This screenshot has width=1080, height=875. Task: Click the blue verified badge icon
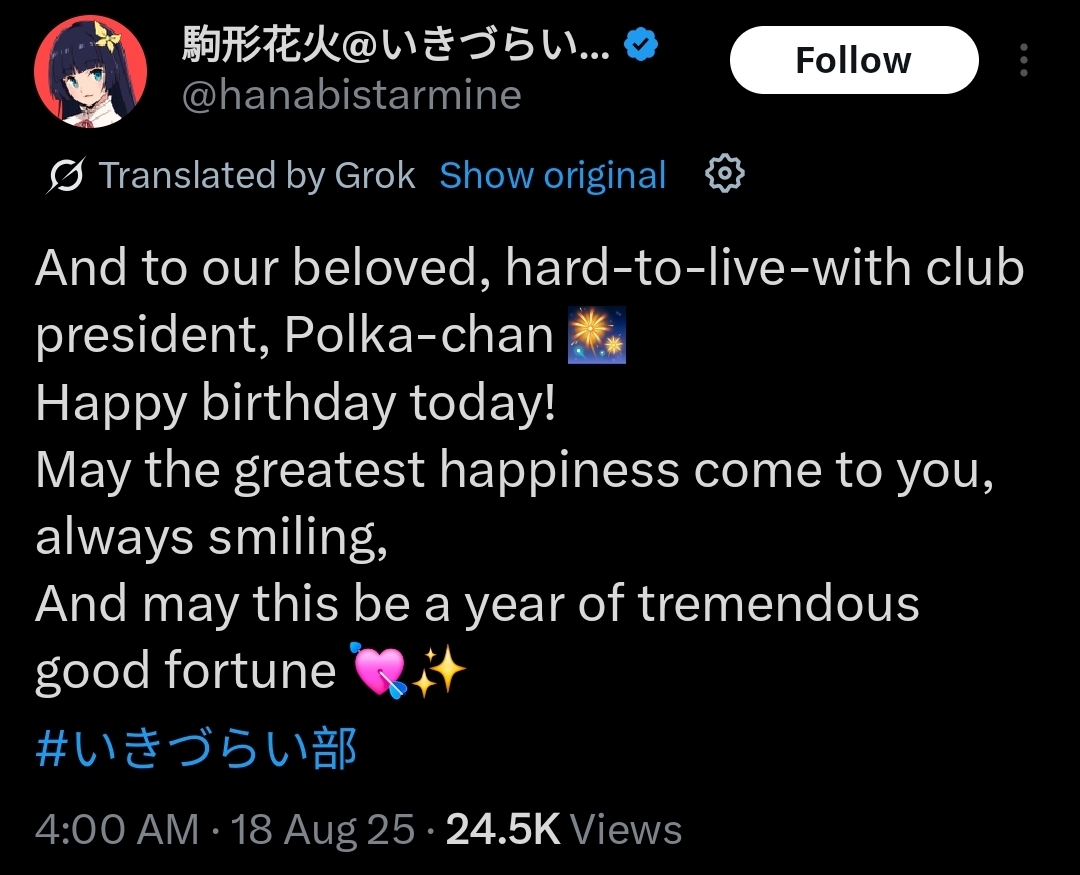pos(641,45)
